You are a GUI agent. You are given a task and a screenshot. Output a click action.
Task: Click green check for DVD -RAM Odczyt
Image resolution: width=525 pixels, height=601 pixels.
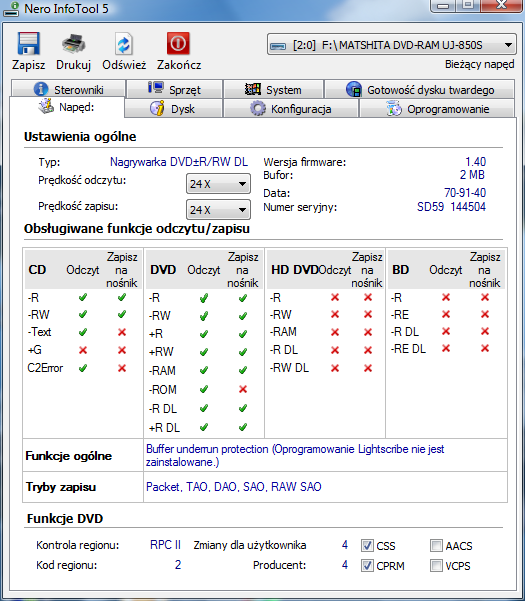(x=204, y=370)
